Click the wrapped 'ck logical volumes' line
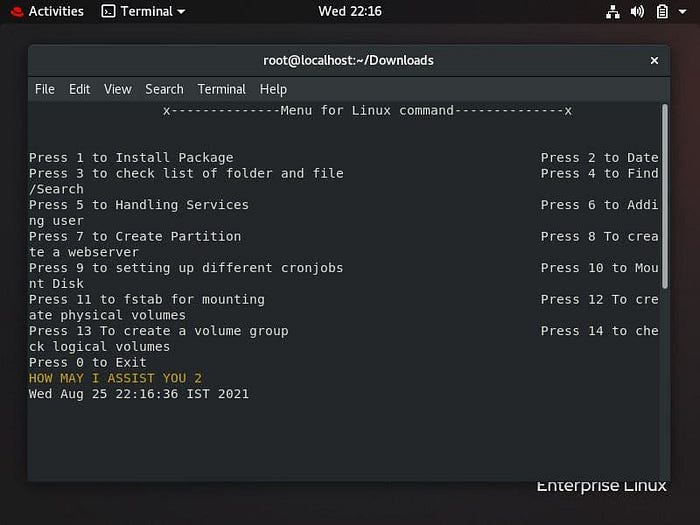 click(x=100, y=346)
